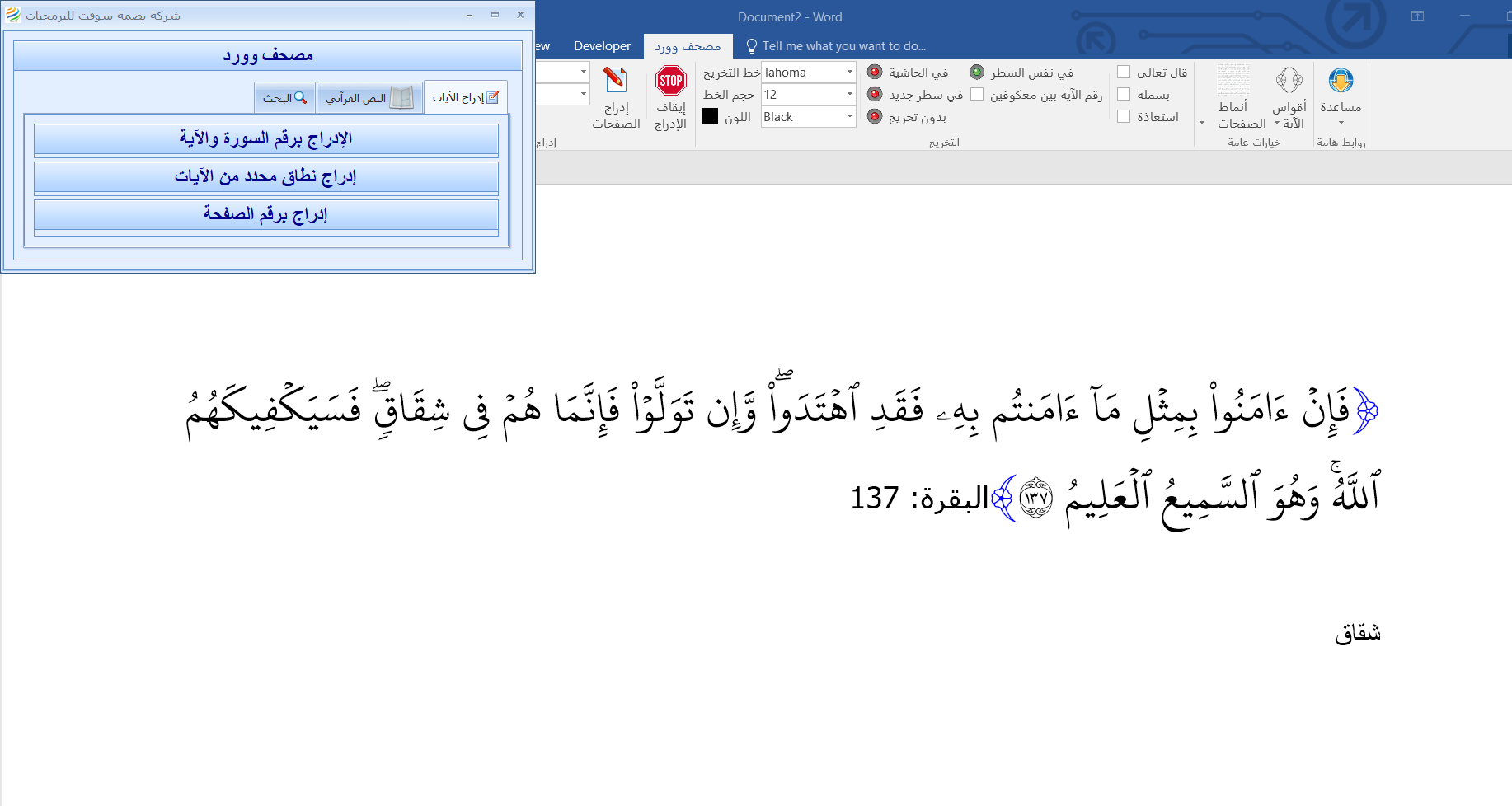The width and height of the screenshot is (1512, 806).
Task: Click the magnifier icon on البحث tab
Action: point(301,98)
